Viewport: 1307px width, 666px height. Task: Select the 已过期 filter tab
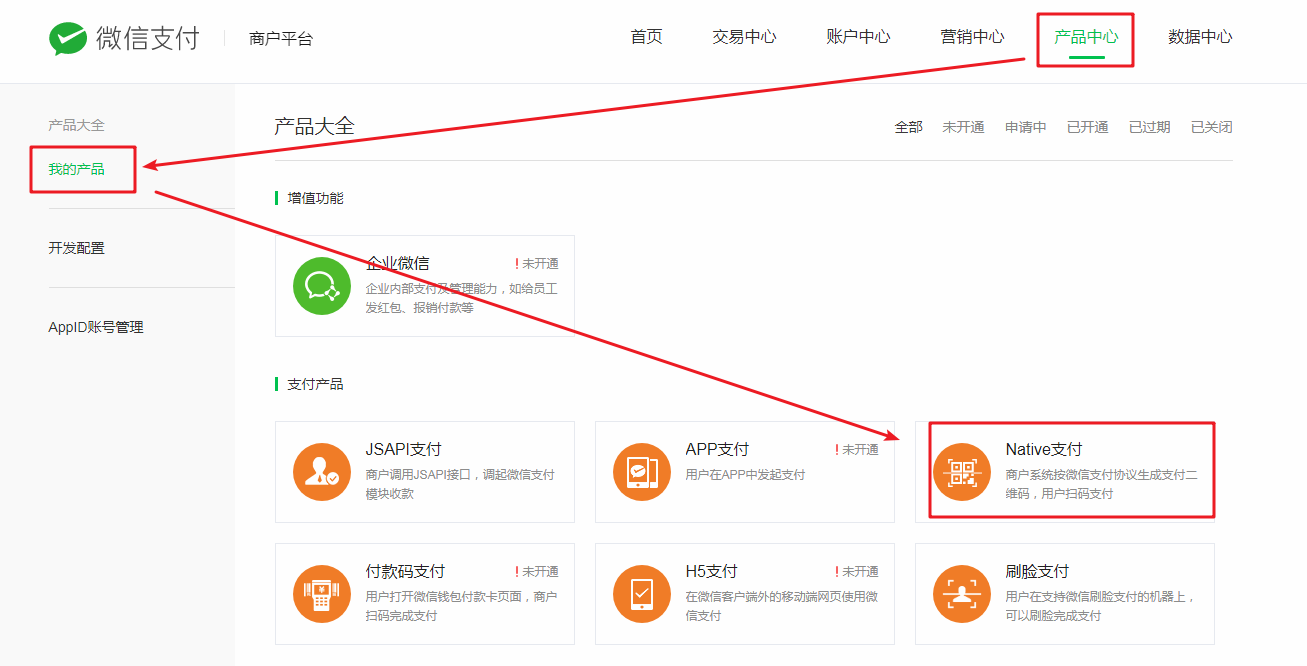1150,127
